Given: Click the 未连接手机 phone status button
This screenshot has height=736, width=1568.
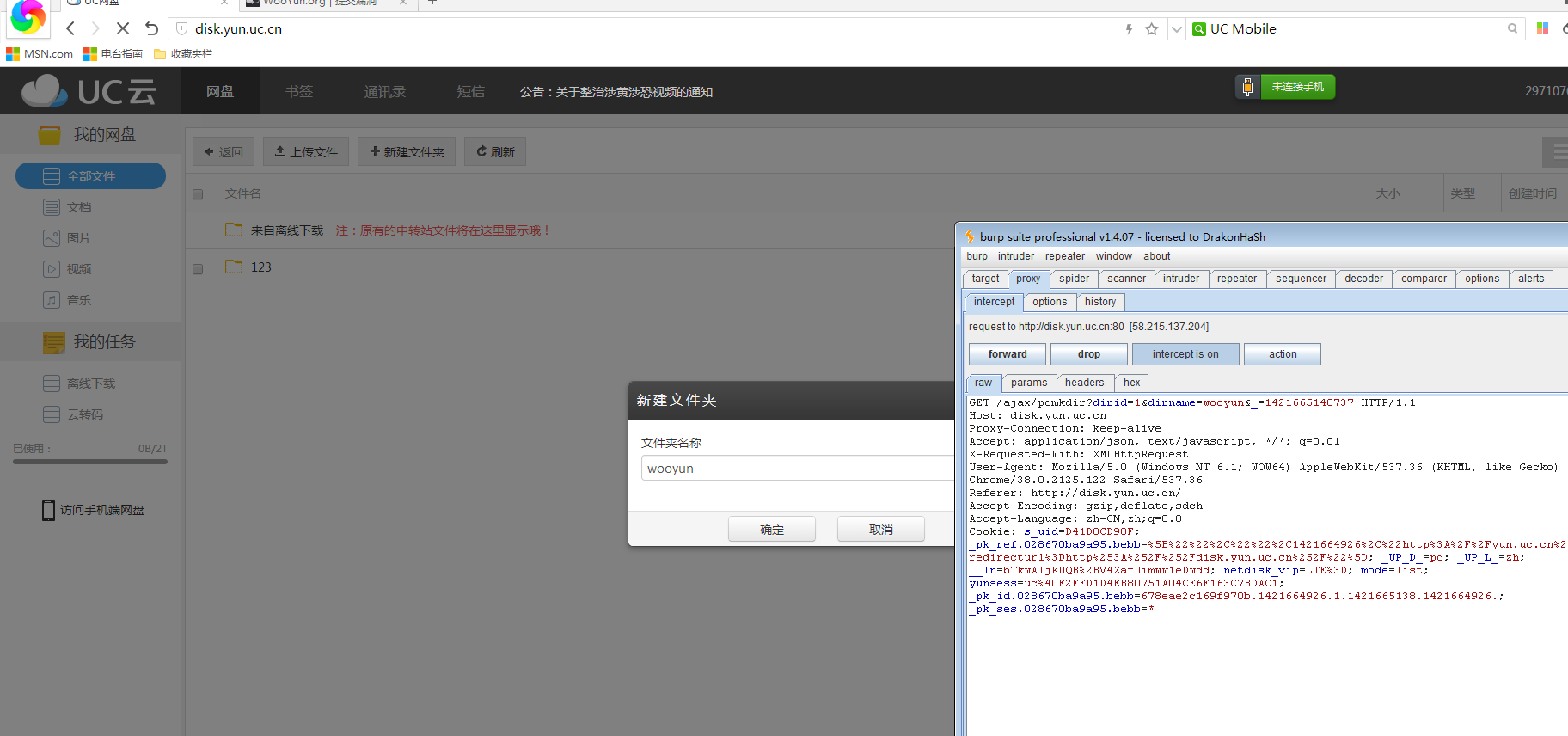Looking at the screenshot, I should coord(1285,87).
